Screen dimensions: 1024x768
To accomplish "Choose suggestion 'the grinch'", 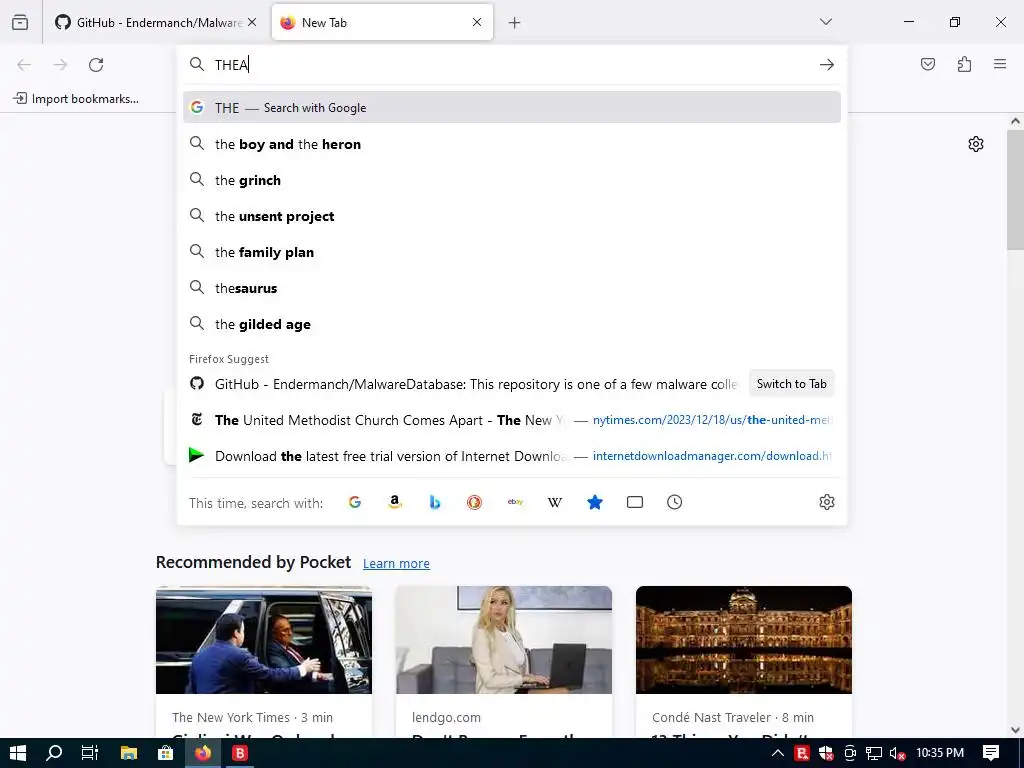I will [x=511, y=180].
